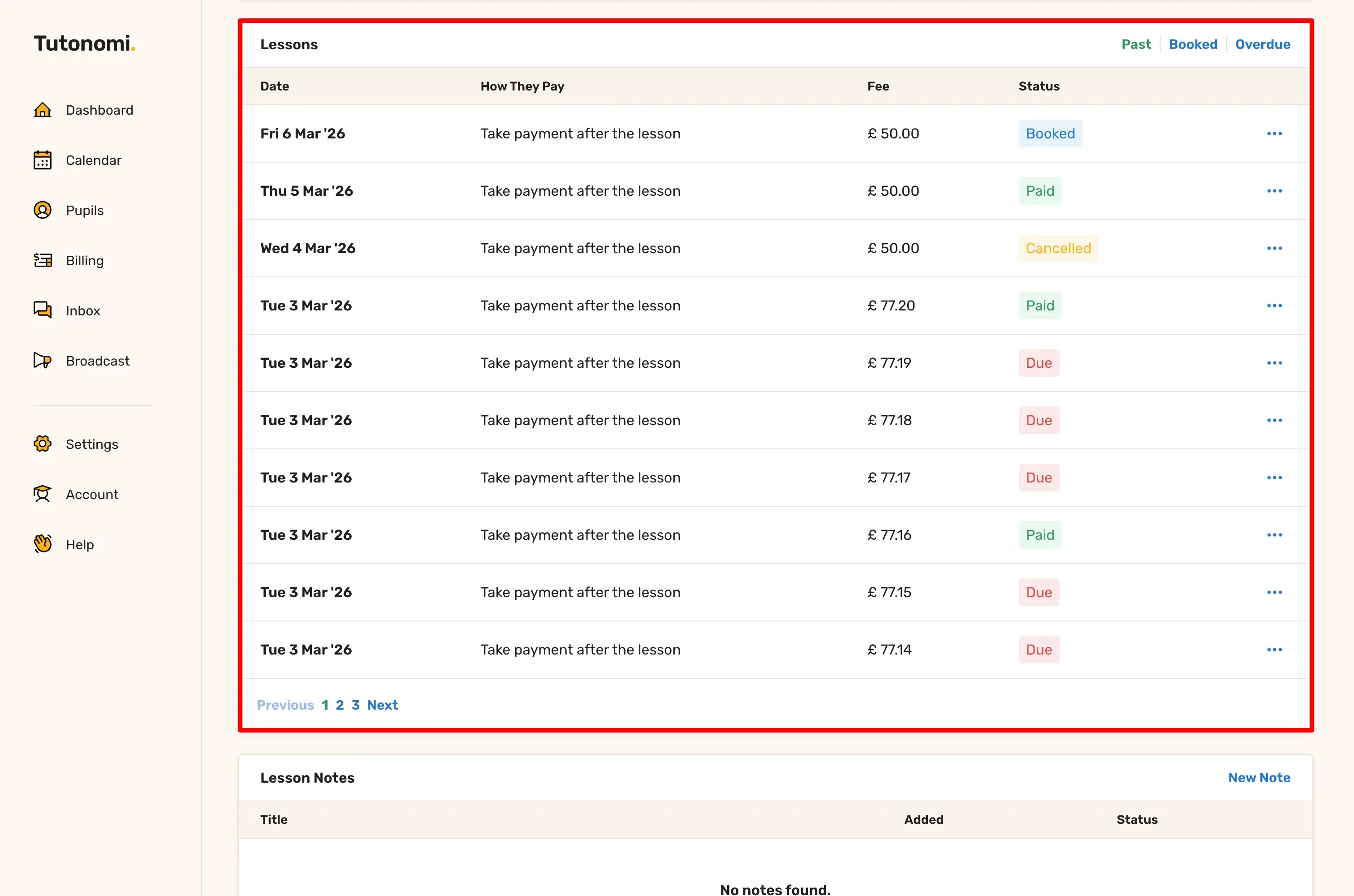Open the Dashboard house icon

42,110
